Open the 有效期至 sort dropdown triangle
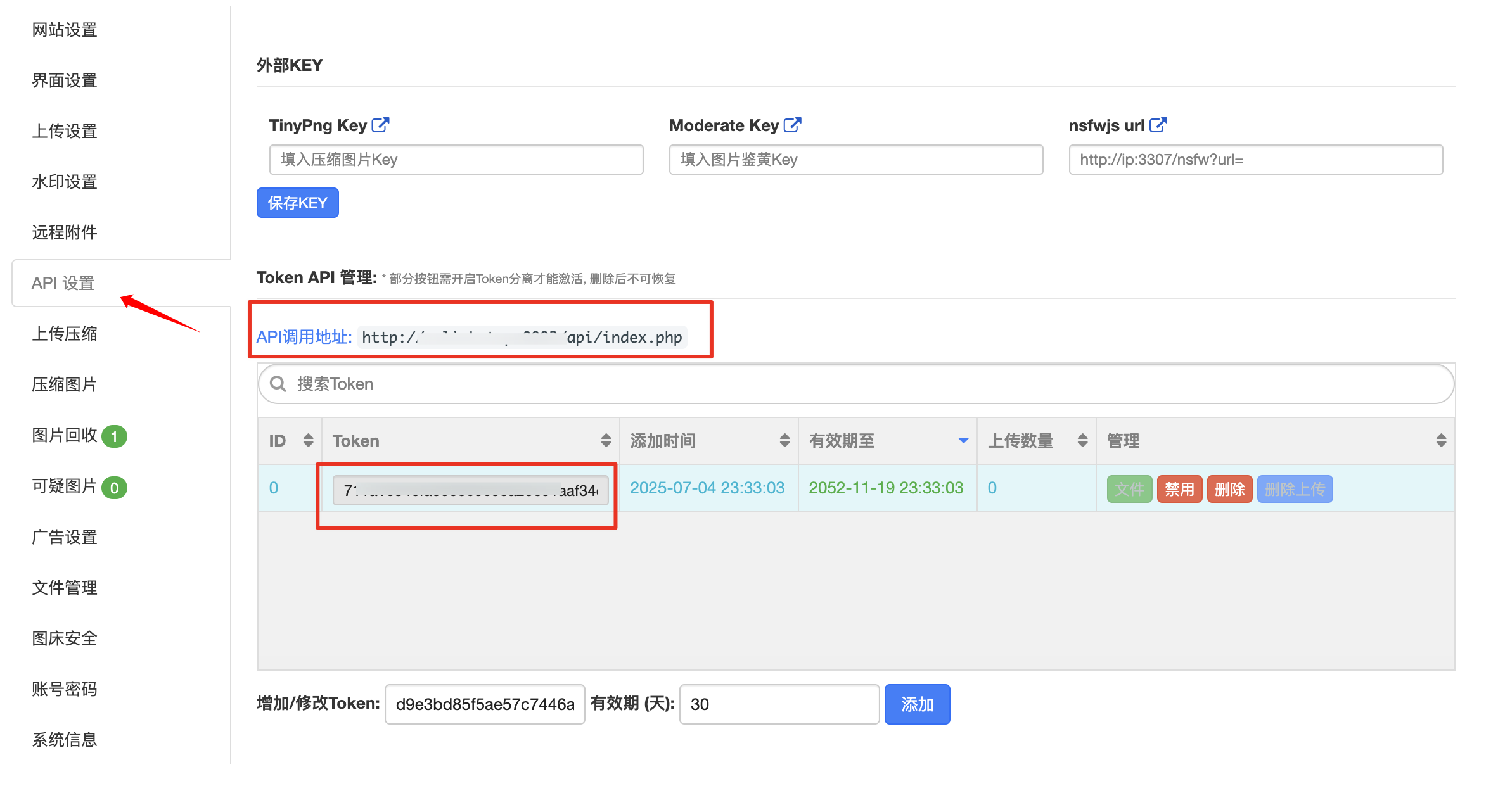Viewport: 1498px width, 812px height. 963,440
